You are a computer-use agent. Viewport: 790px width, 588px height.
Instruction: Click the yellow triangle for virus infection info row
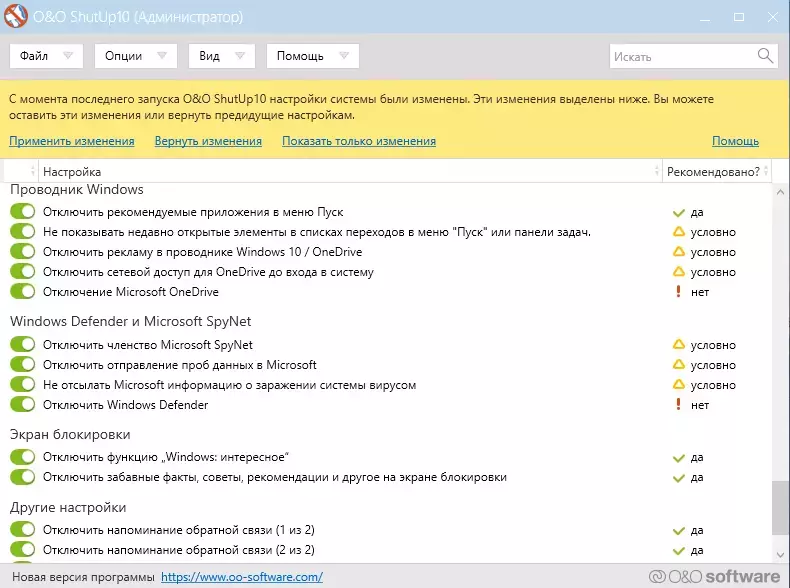coord(679,384)
